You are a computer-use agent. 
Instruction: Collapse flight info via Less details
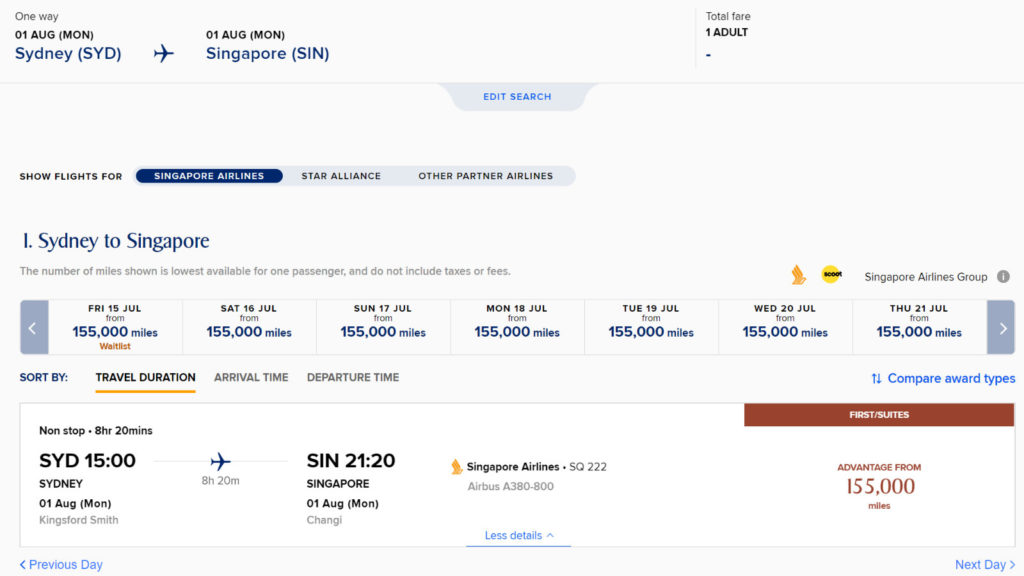[518, 536]
